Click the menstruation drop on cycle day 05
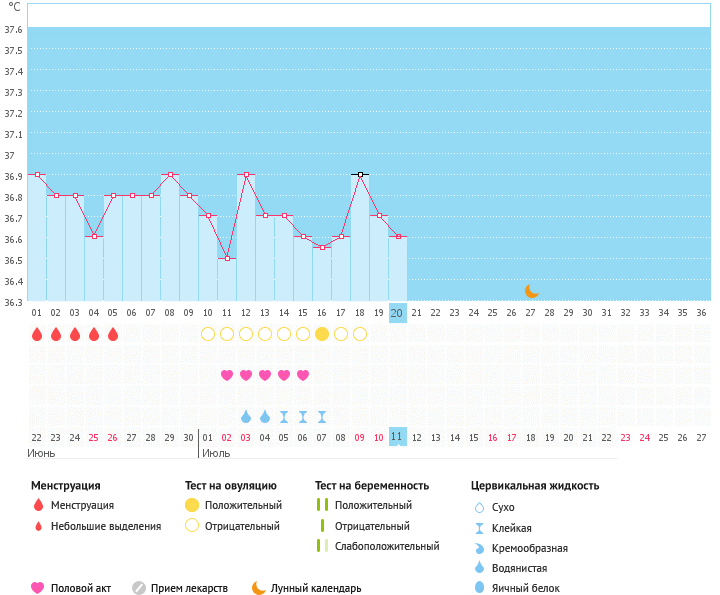The width and height of the screenshot is (720, 595). click(113, 334)
